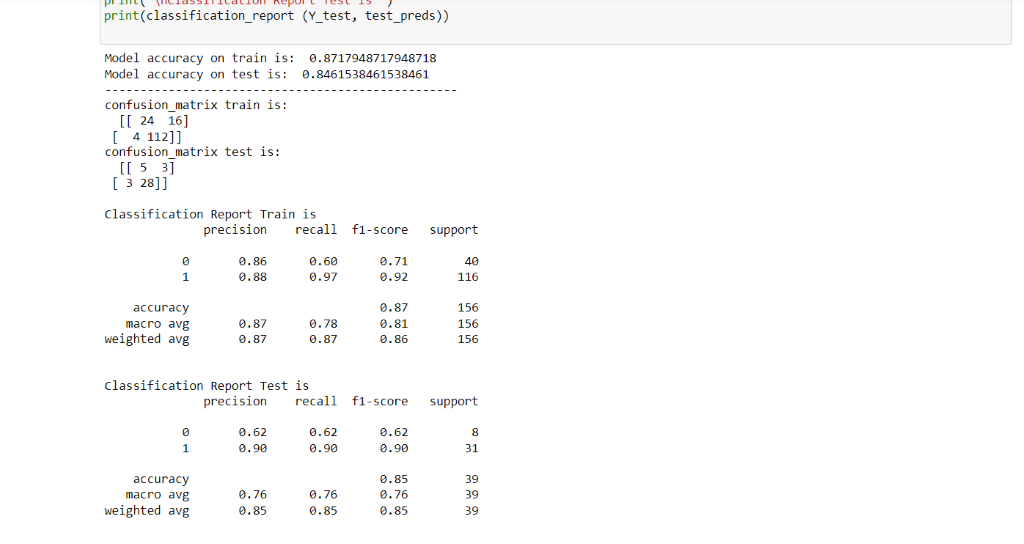Click the 'Classification Report Test is' heading
Image resolution: width=1024 pixels, height=544 pixels.
[206, 386]
